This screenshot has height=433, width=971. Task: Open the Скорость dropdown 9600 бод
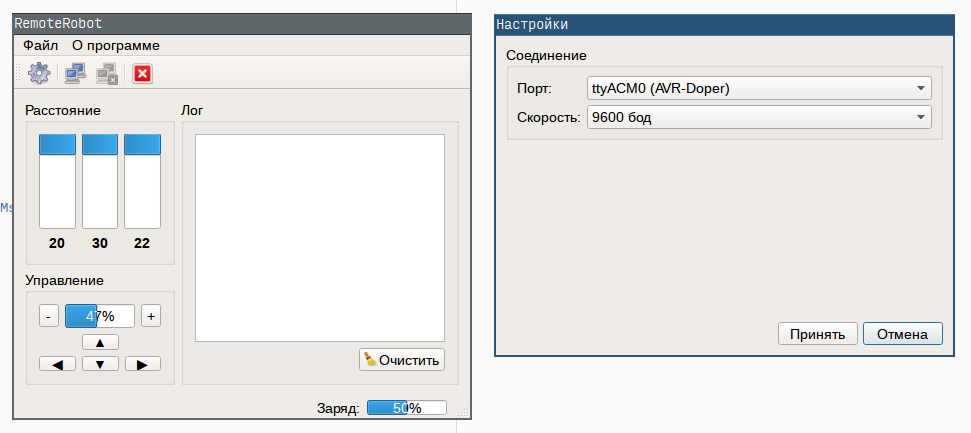(x=759, y=117)
